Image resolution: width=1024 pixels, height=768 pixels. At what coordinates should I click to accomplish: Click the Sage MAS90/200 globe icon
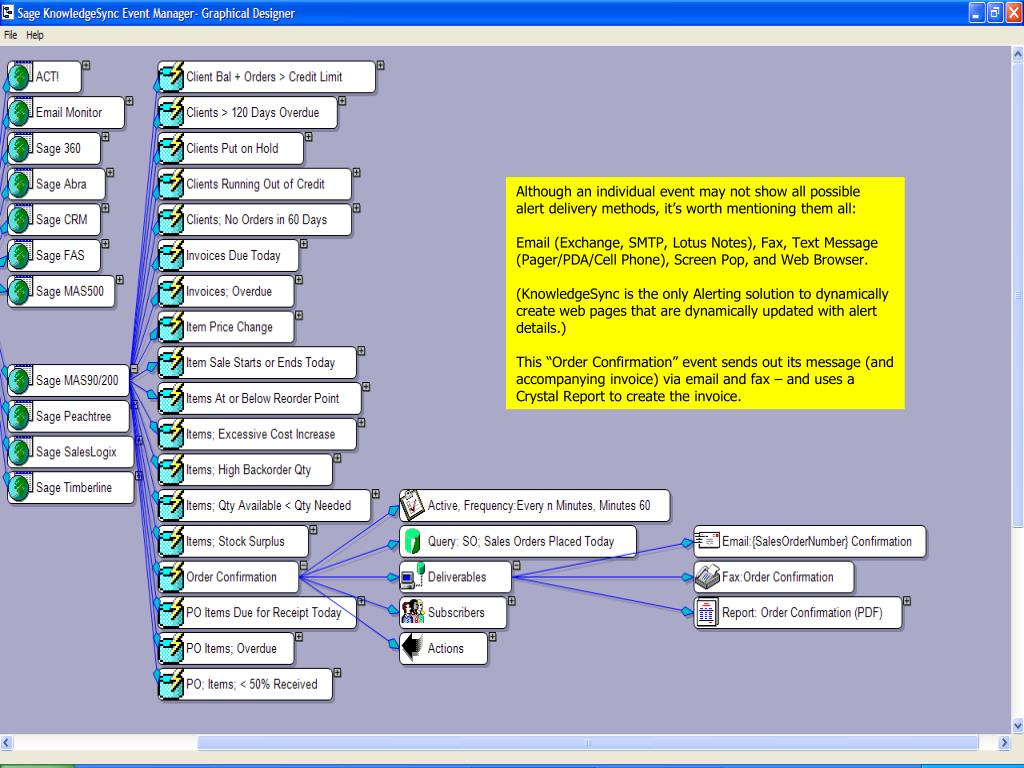(x=21, y=380)
